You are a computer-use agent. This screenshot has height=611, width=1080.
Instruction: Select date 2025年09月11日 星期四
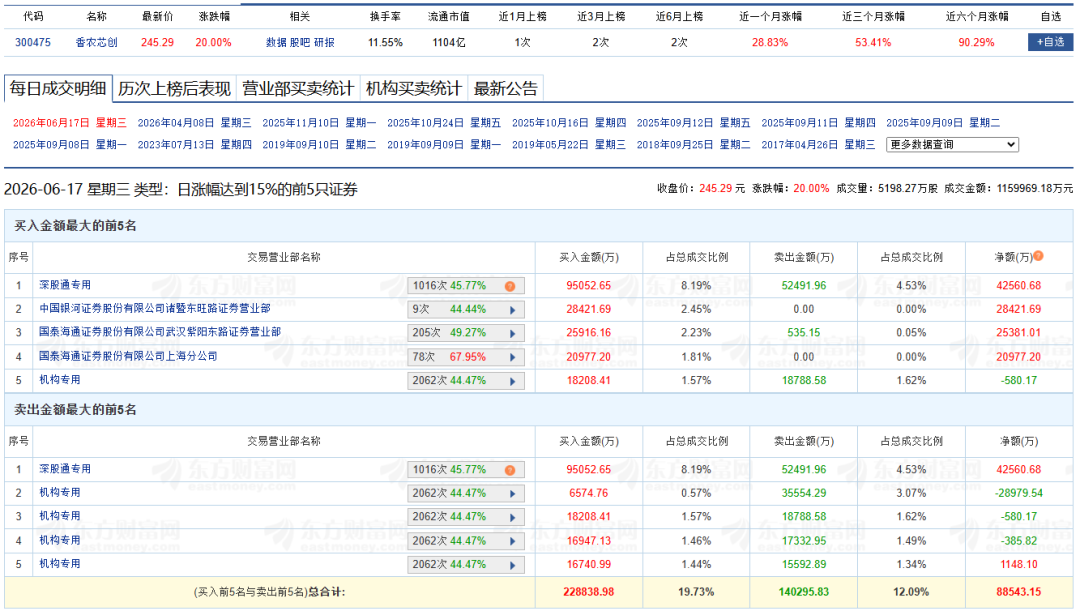(x=818, y=123)
